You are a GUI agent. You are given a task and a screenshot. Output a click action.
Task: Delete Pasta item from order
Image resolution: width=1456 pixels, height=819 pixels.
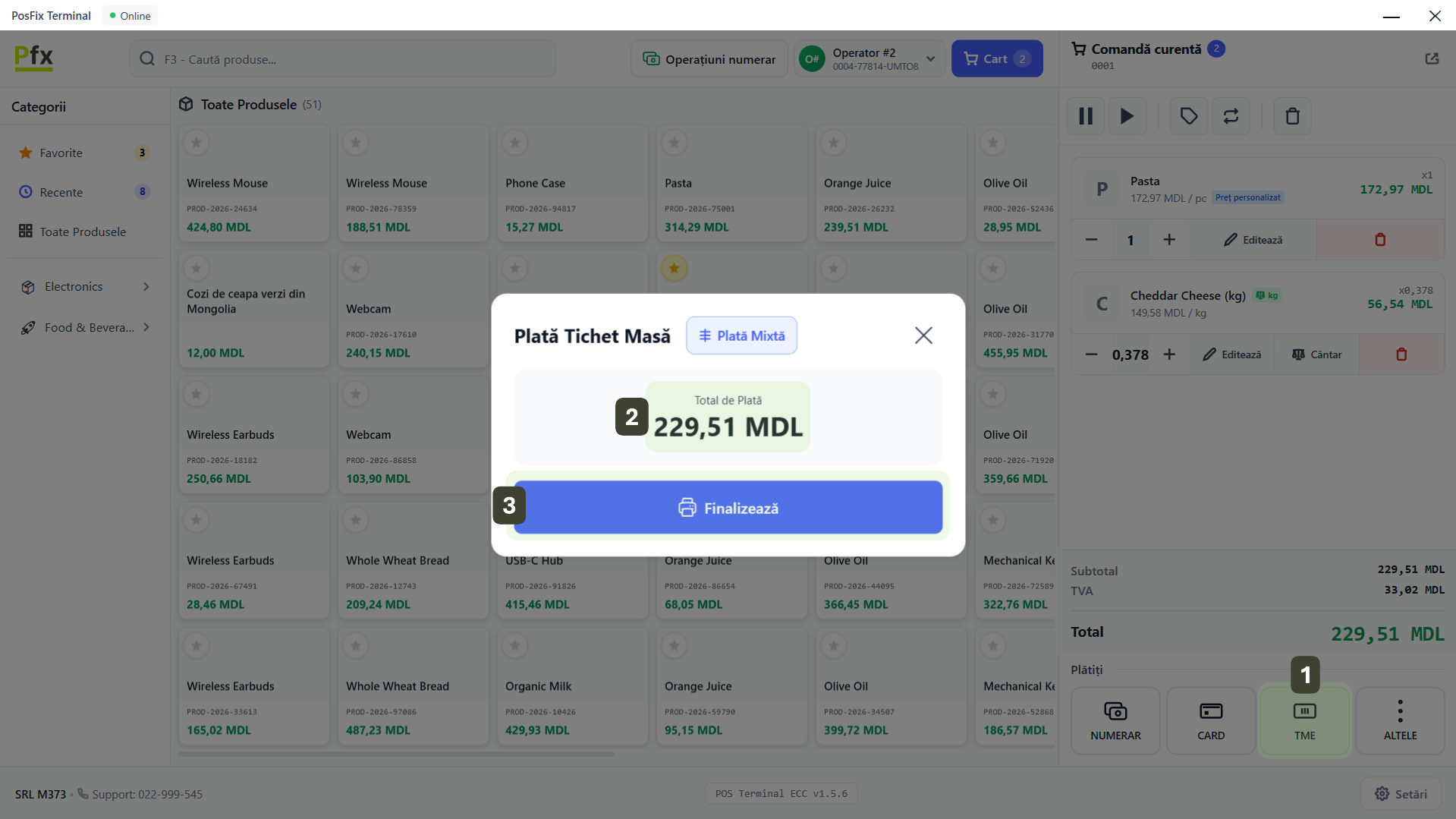click(1379, 240)
